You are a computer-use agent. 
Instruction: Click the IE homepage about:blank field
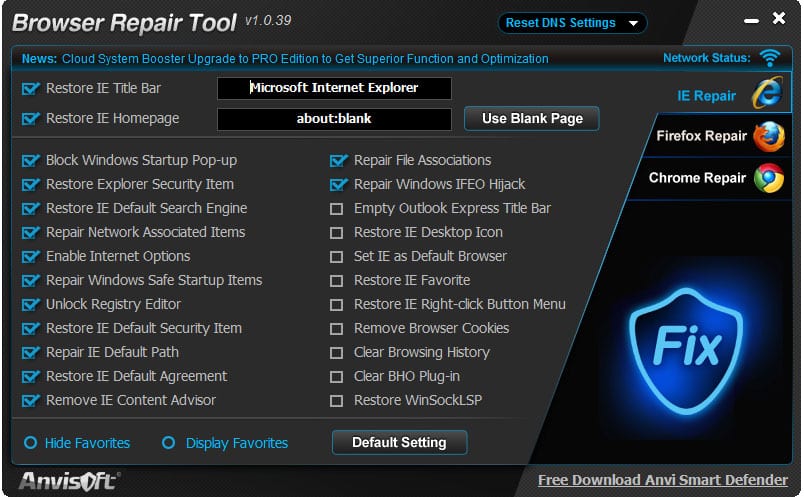(334, 118)
